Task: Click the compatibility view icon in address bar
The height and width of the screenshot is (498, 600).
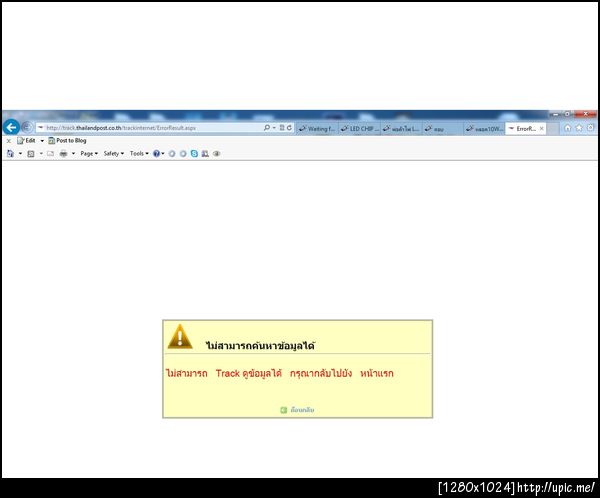Action: 282,128
